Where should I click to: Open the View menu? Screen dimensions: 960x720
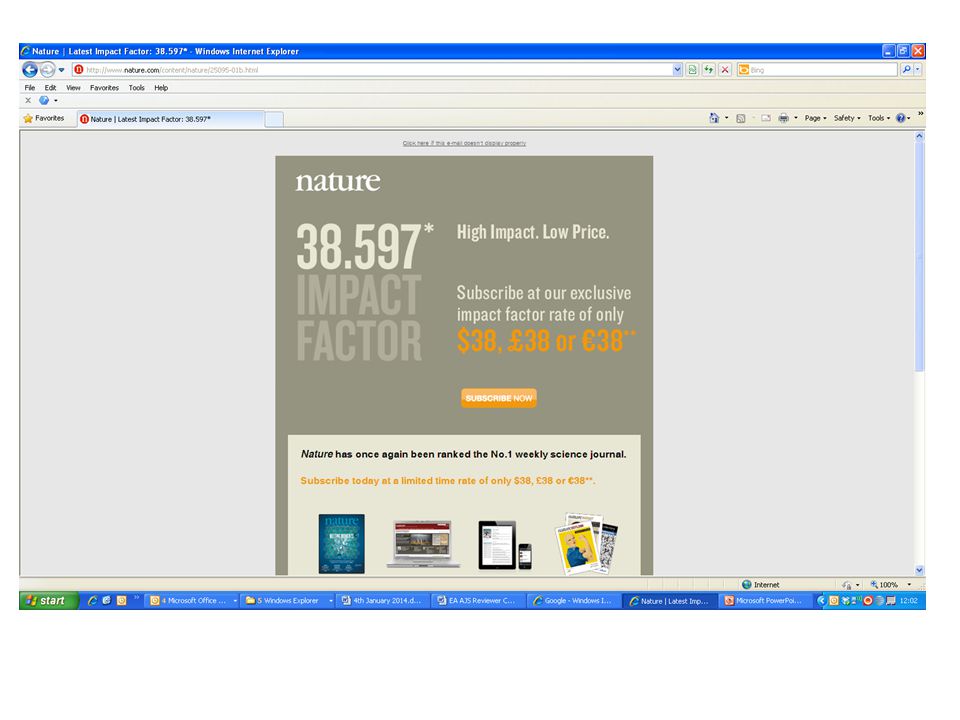click(73, 88)
